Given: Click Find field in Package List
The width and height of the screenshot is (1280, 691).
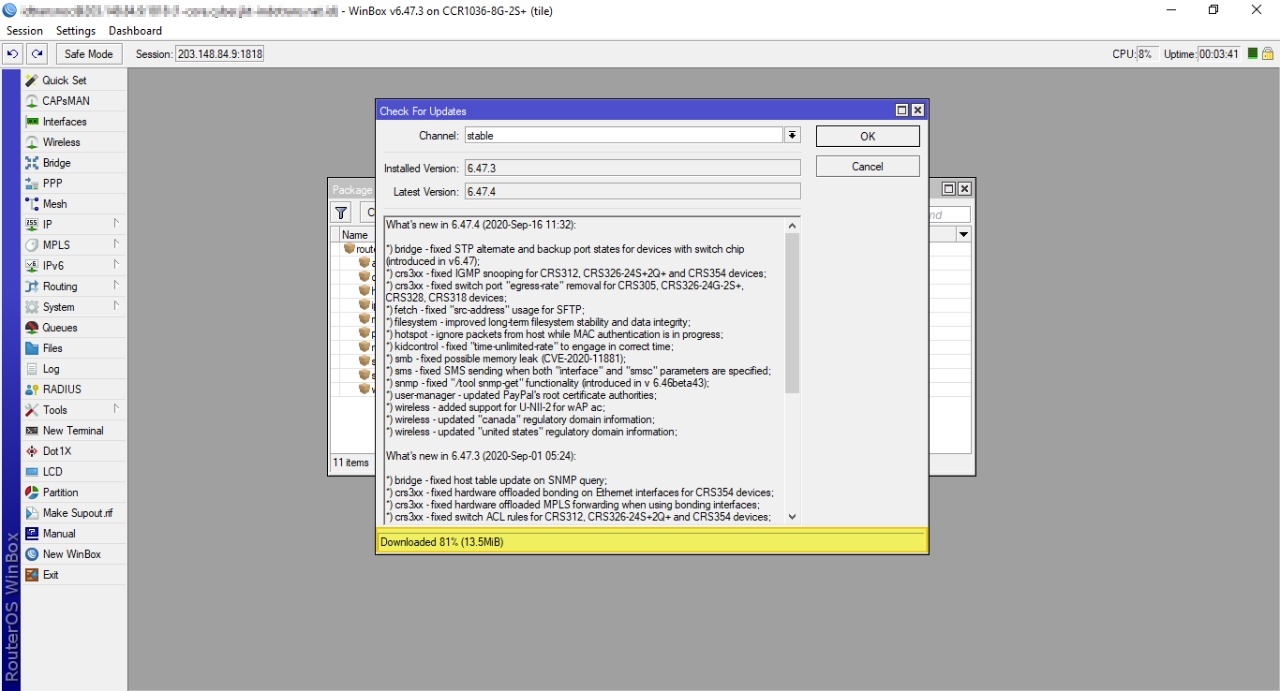Looking at the screenshot, I should (949, 214).
